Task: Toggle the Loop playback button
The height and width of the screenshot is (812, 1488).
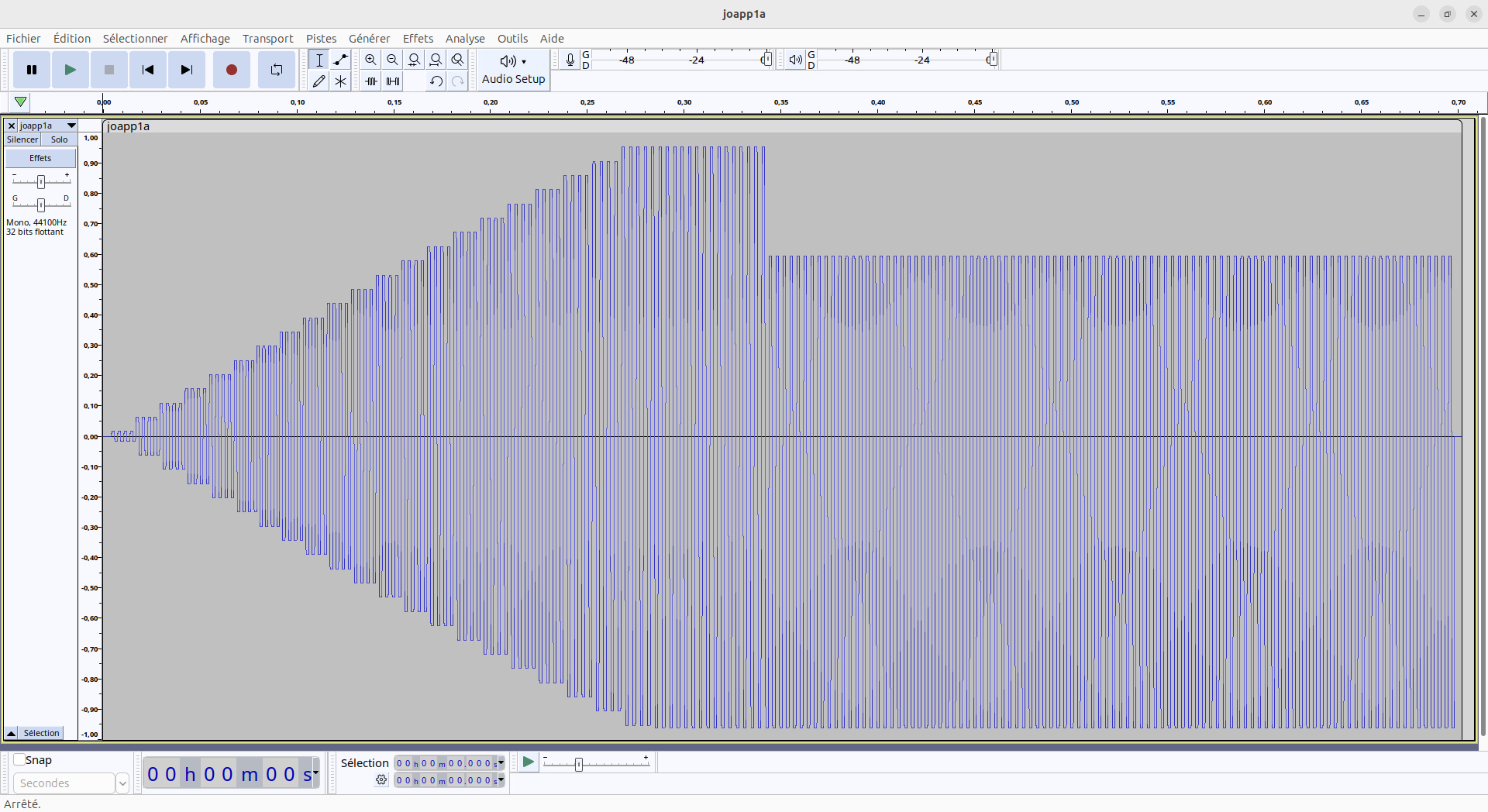Action: coord(277,70)
